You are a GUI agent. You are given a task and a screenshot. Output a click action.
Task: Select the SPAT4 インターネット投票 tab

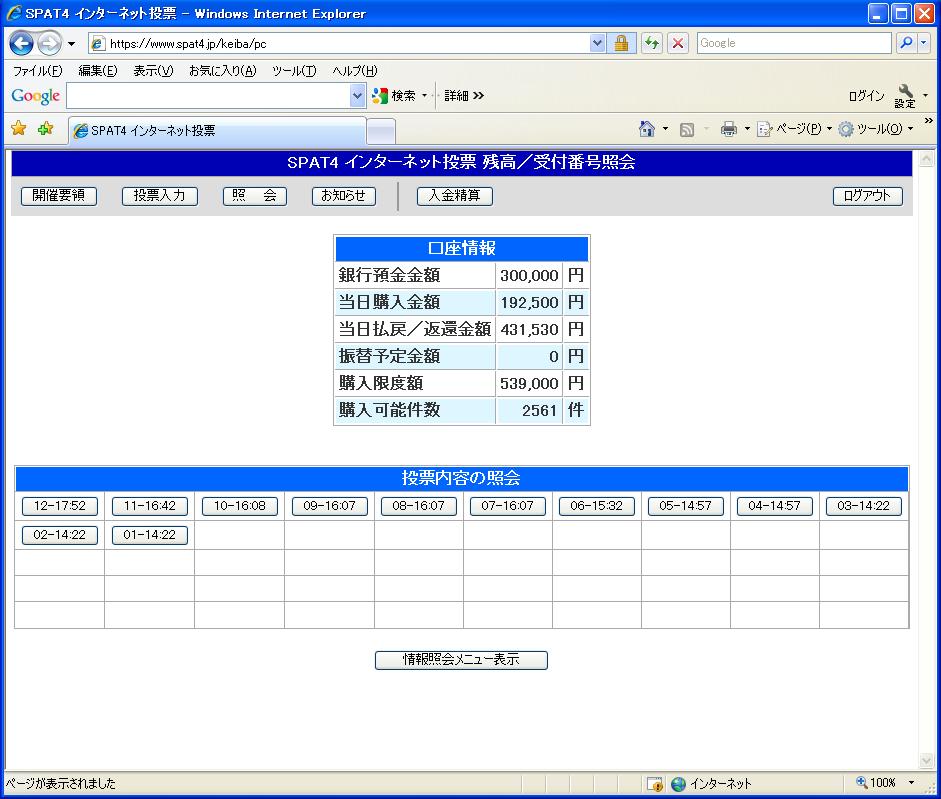pos(217,130)
